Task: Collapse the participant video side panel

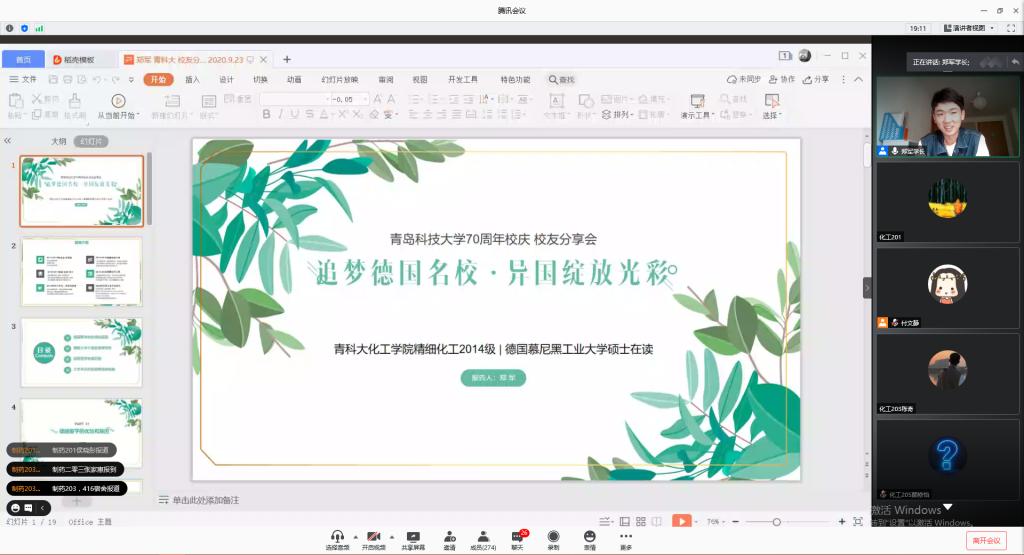Action: click(867, 287)
